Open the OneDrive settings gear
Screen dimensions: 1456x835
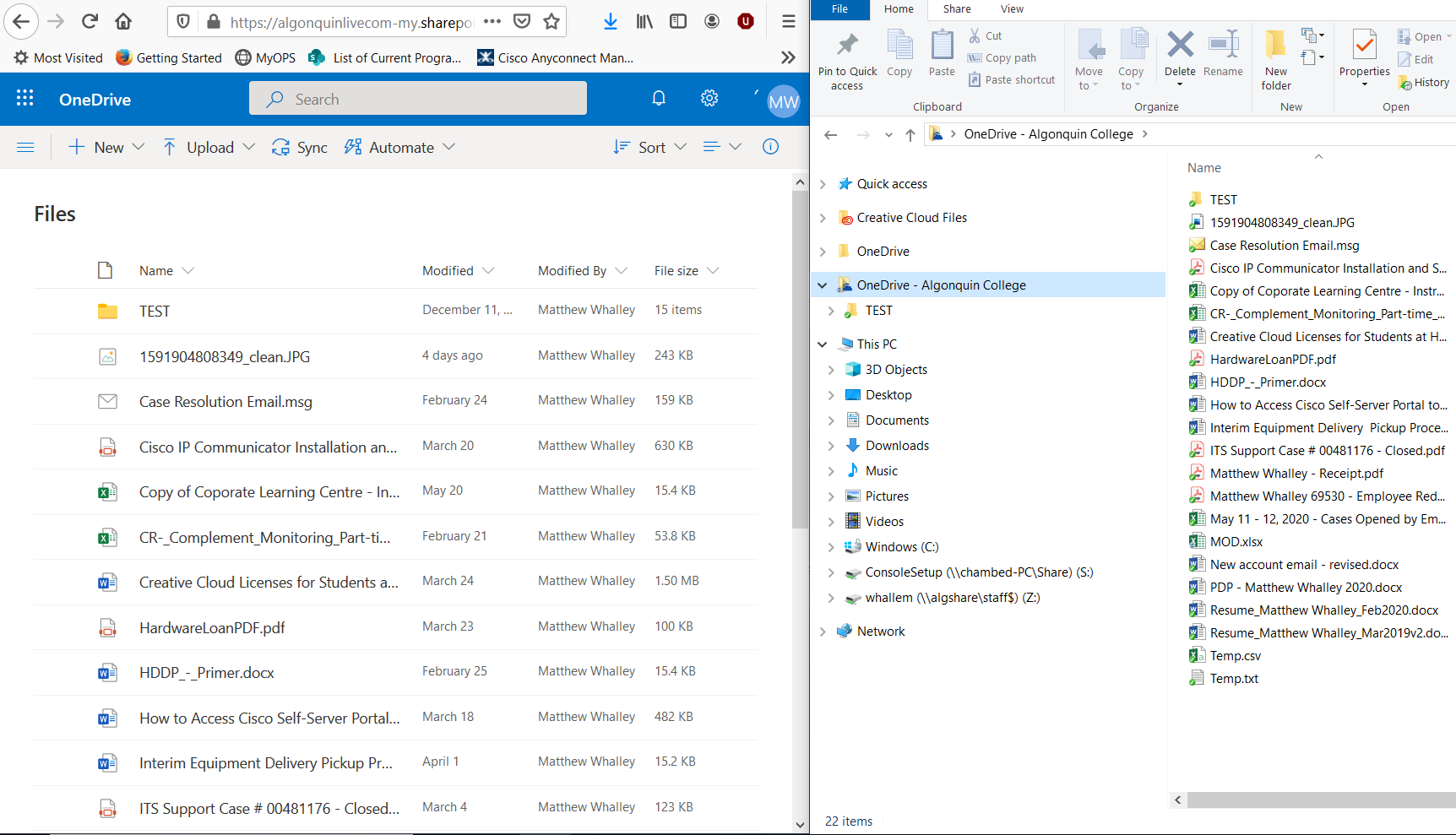[x=709, y=98]
